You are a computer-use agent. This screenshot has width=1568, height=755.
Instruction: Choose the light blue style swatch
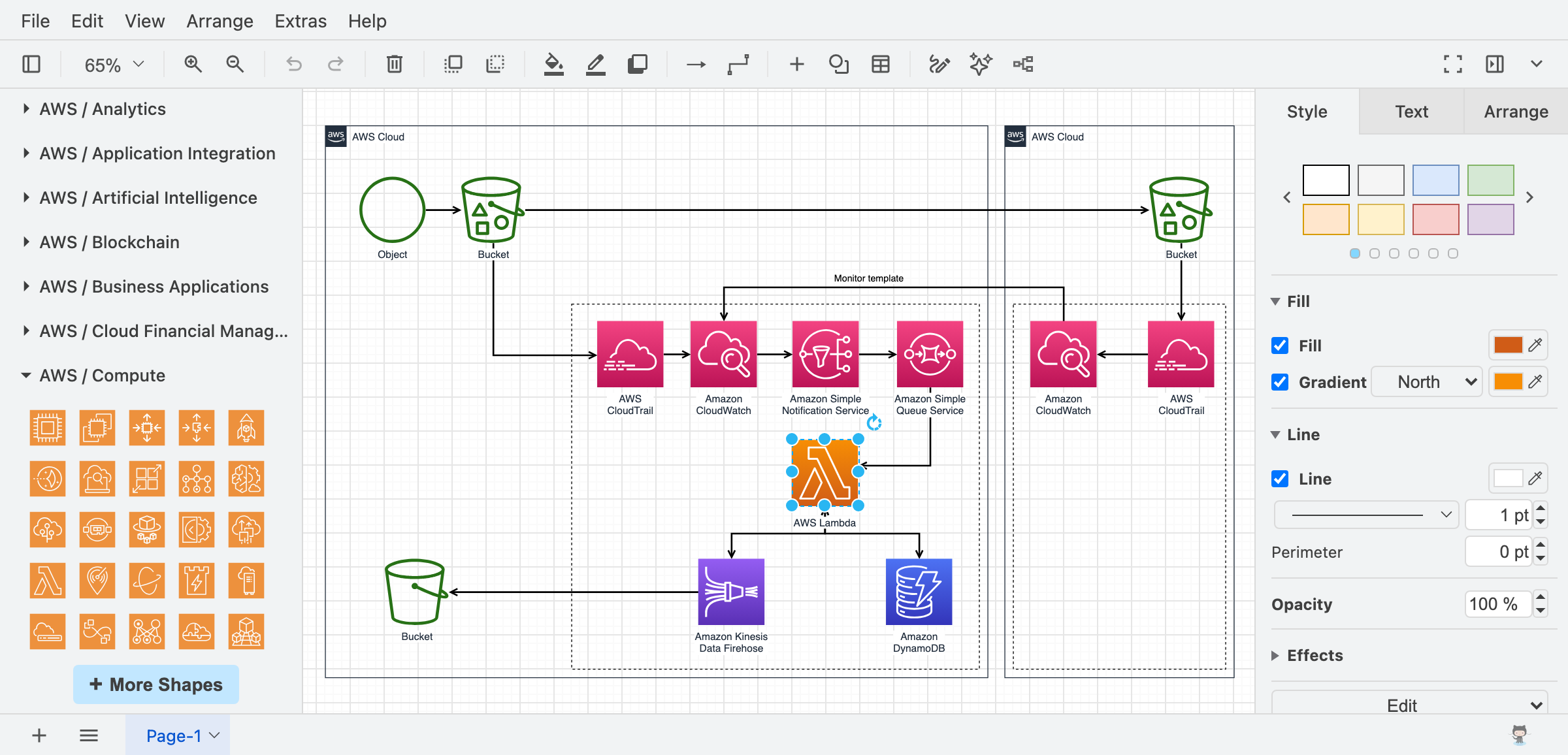tap(1435, 180)
